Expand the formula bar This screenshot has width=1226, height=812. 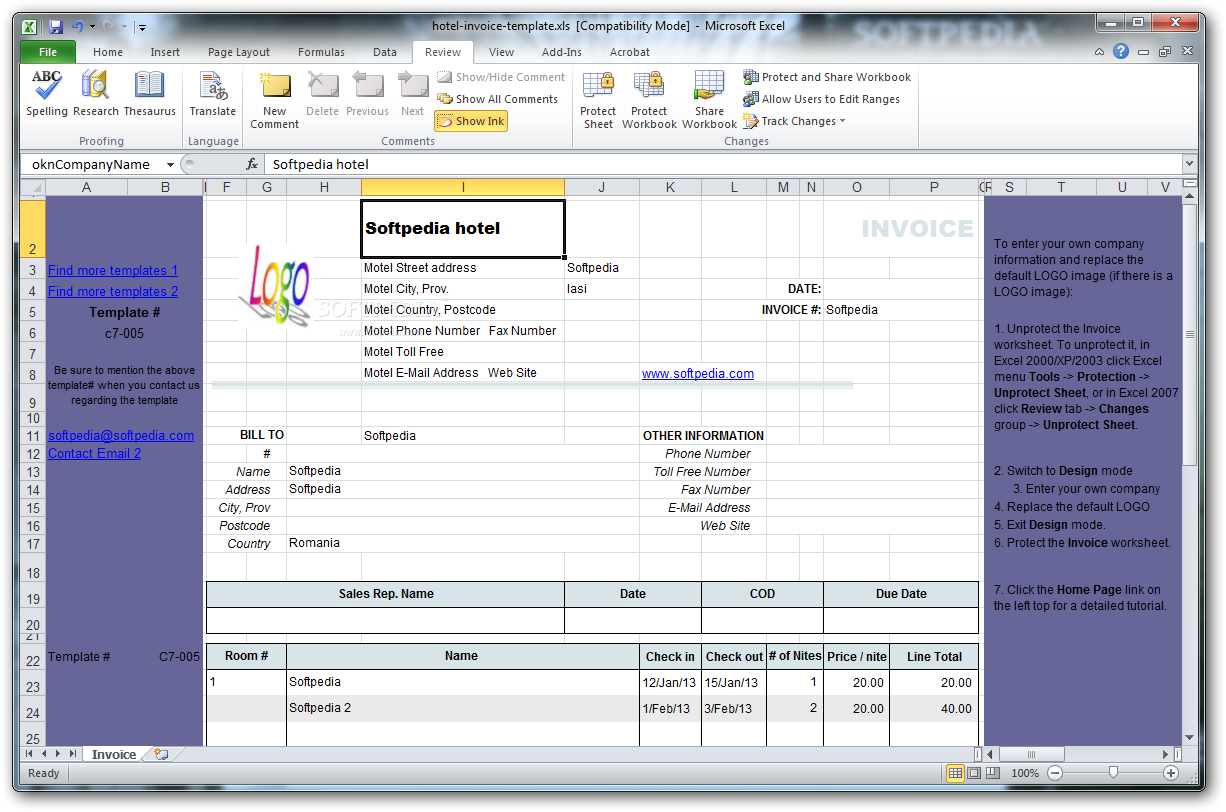[x=1189, y=164]
